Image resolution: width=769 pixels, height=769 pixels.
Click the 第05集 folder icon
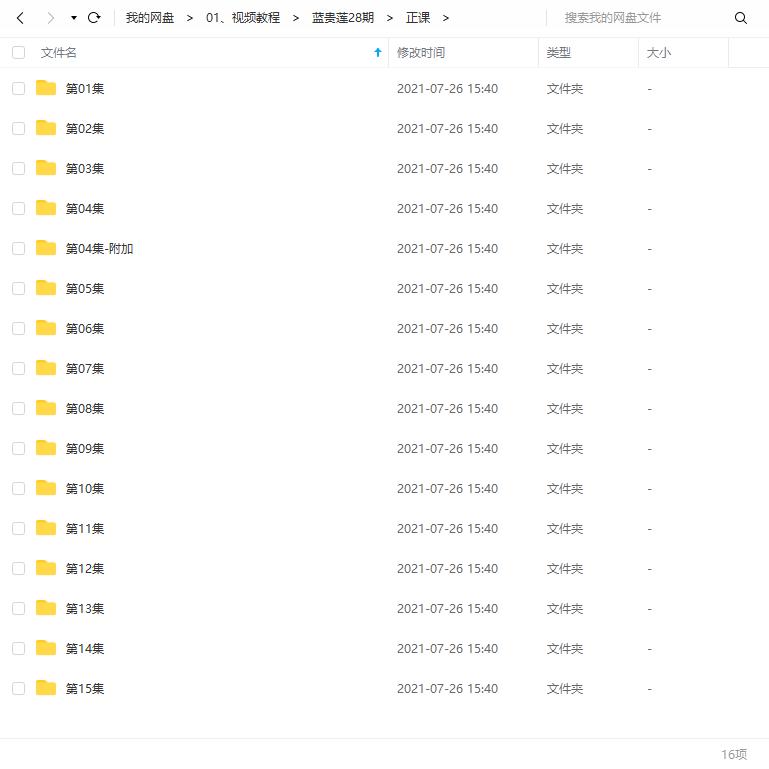(46, 288)
